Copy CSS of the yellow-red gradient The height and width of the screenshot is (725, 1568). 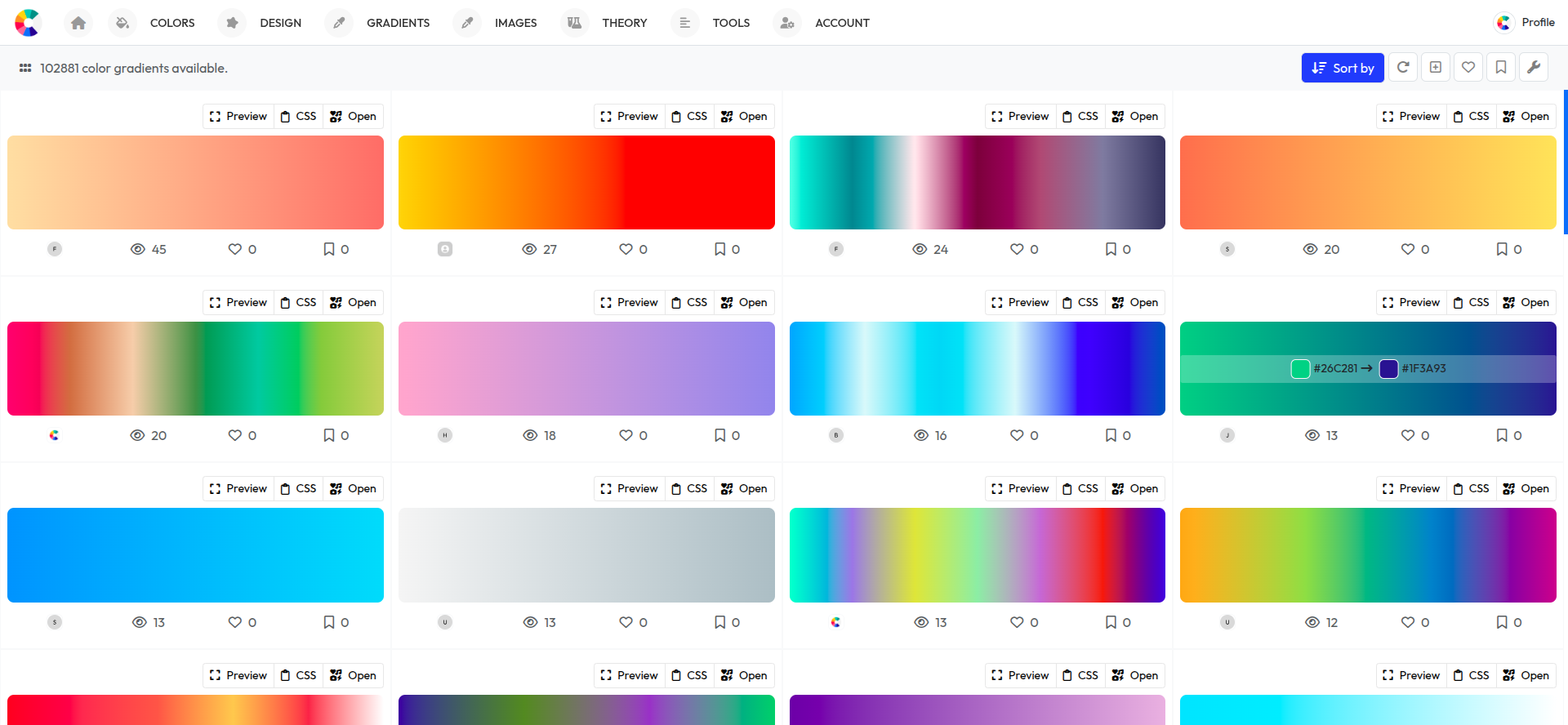tap(689, 116)
